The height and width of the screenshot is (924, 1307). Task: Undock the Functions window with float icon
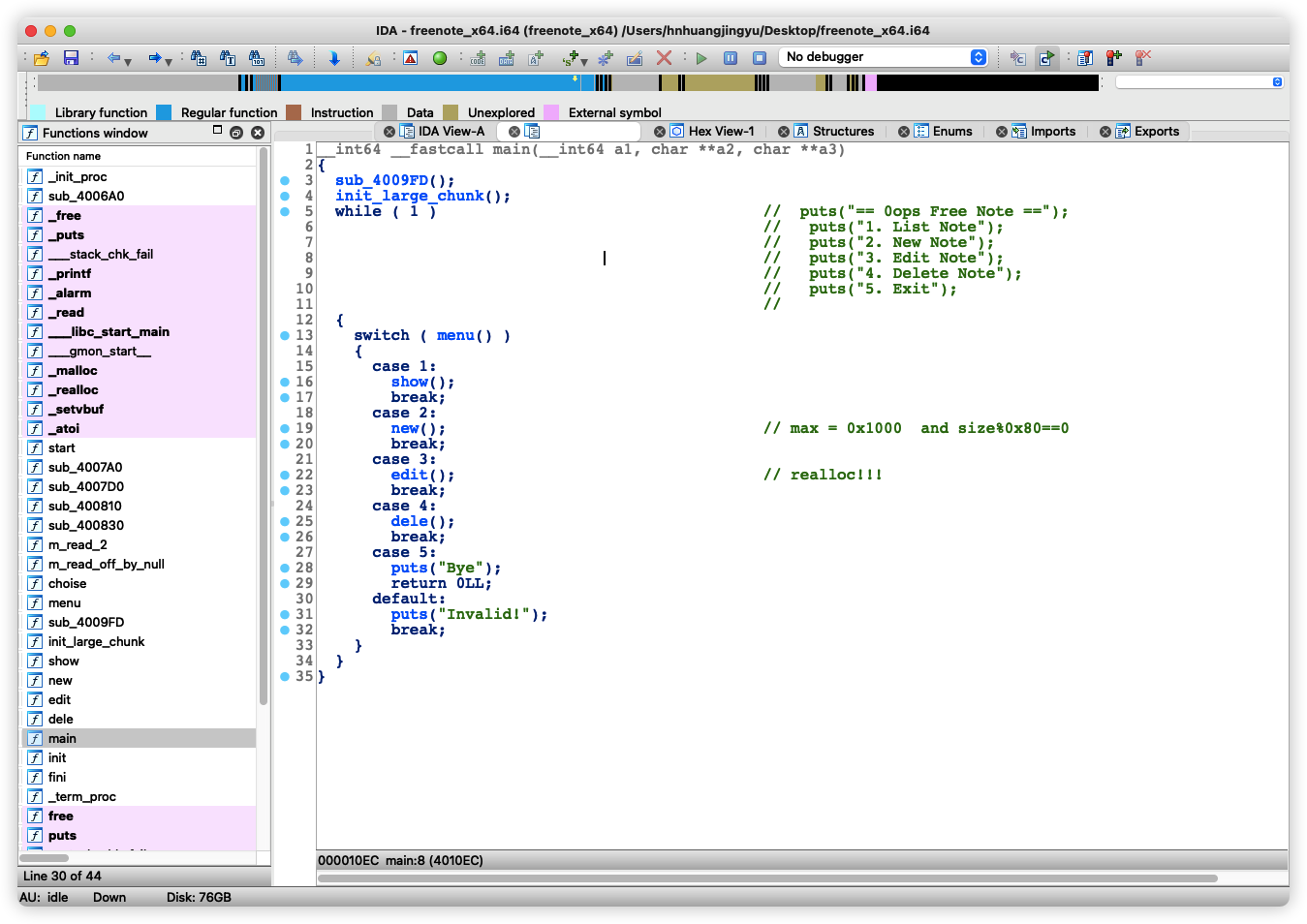tap(236, 133)
